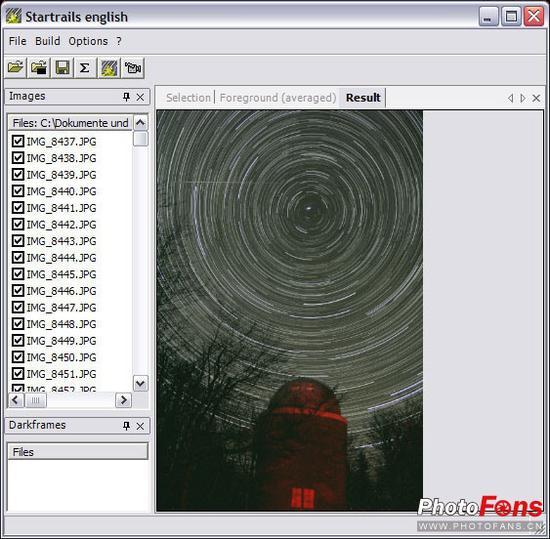Open darkframes with the second folder icon
This screenshot has width=550, height=539.
tap(39, 67)
